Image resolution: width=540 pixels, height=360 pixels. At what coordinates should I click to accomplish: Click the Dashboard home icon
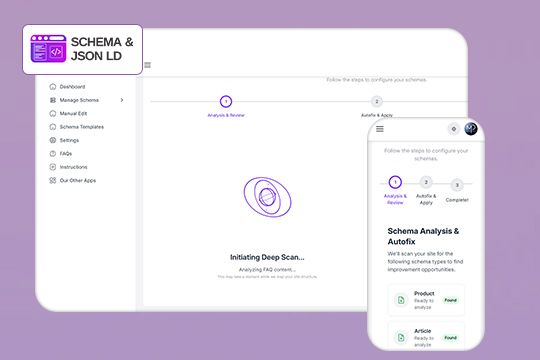[x=53, y=86]
